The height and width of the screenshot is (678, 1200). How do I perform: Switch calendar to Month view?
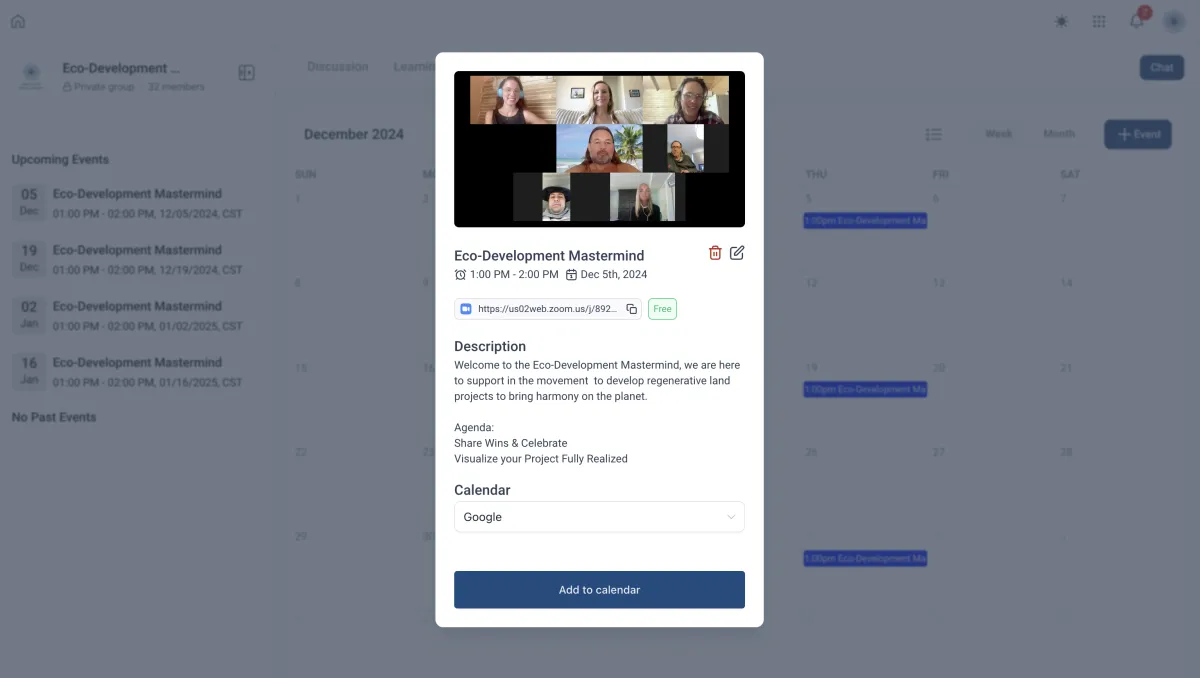click(1059, 134)
